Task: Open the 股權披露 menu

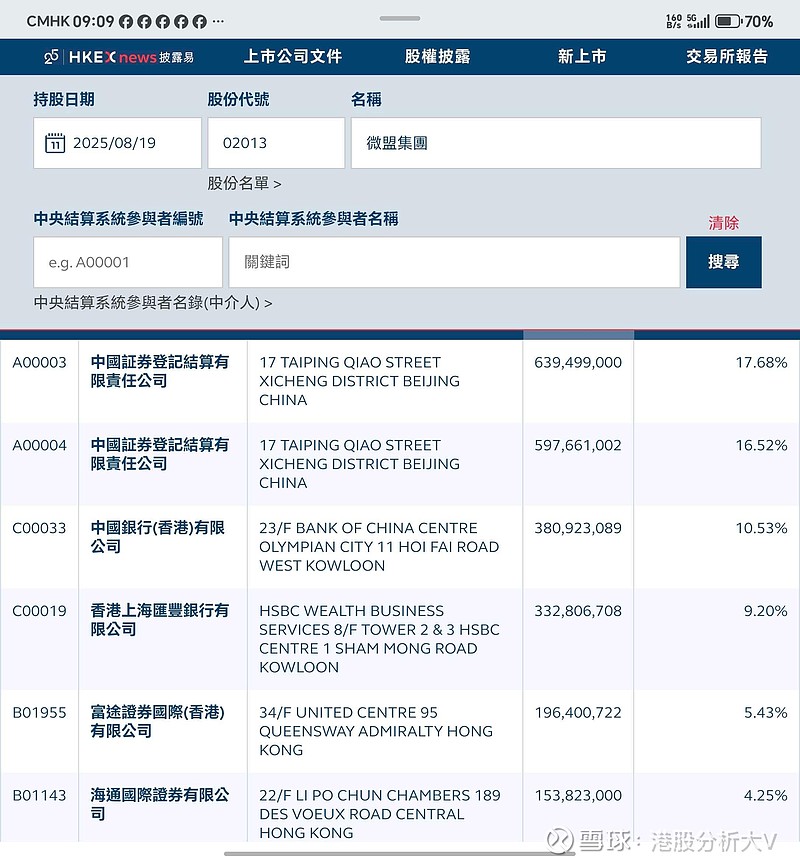Action: [x=437, y=56]
